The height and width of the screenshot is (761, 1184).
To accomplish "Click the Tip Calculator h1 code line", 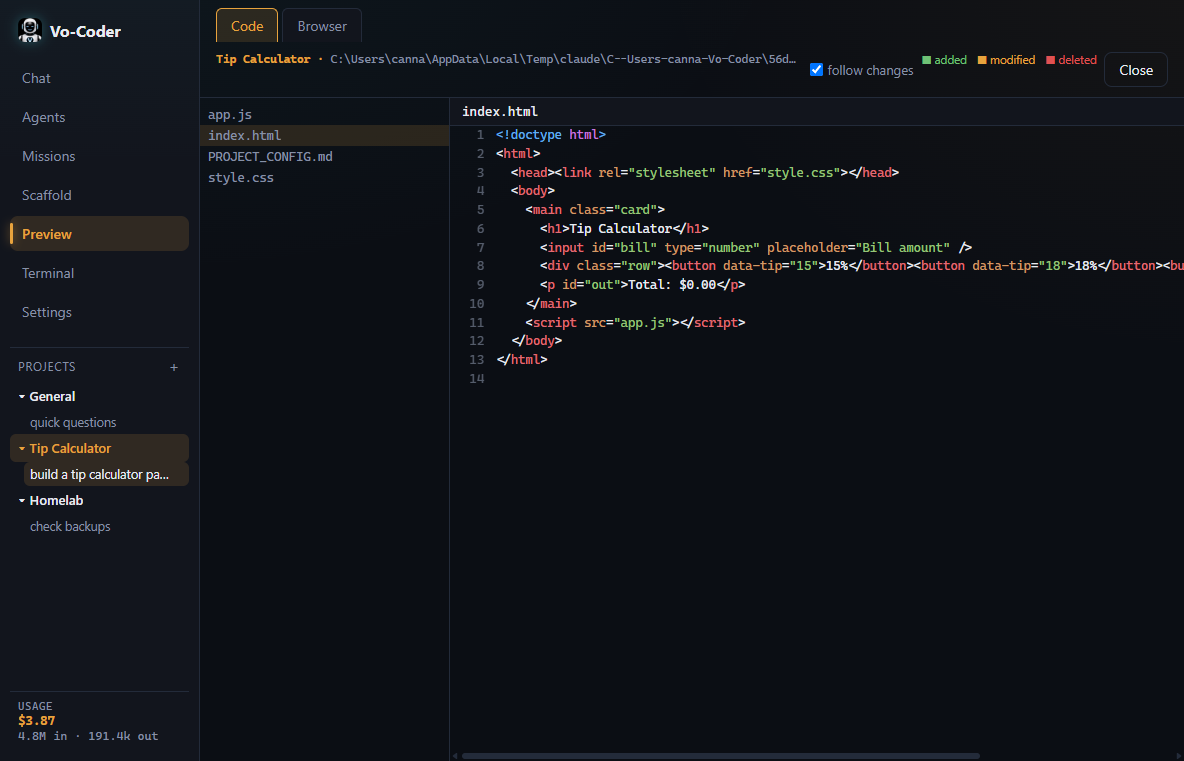I will coord(624,229).
